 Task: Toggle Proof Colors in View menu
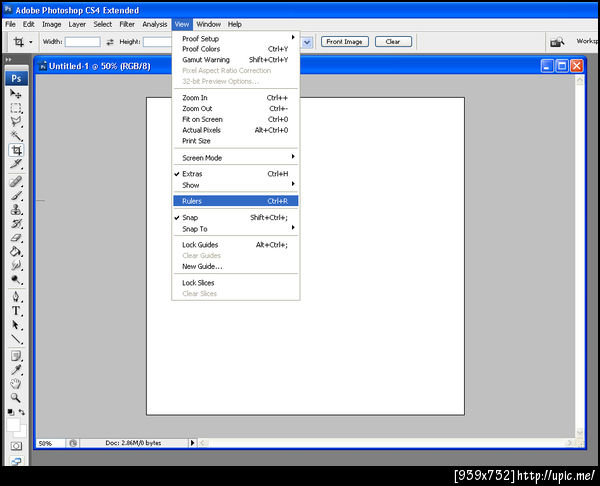(x=235, y=49)
